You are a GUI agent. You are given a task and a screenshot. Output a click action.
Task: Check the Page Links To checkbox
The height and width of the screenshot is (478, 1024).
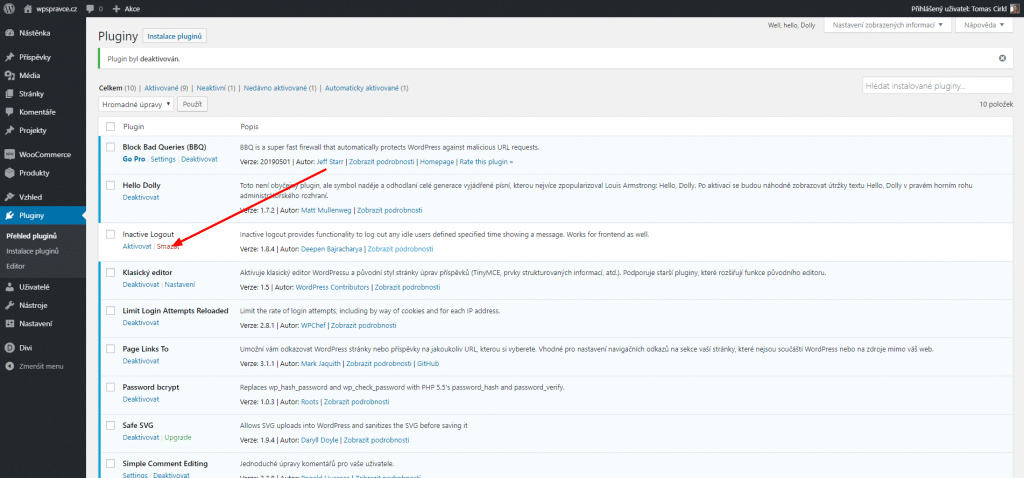110,349
